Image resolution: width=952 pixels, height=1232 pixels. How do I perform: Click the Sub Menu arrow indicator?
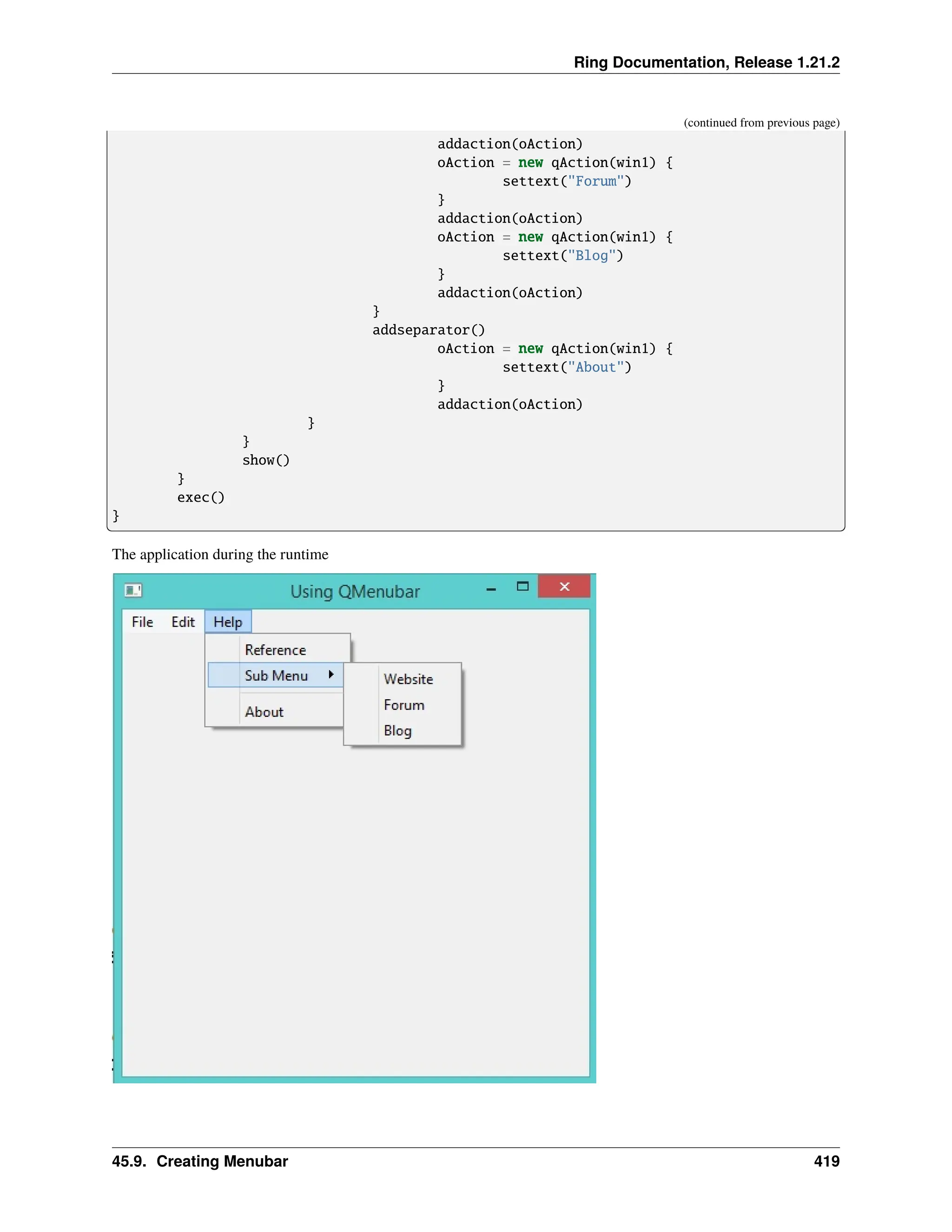331,675
